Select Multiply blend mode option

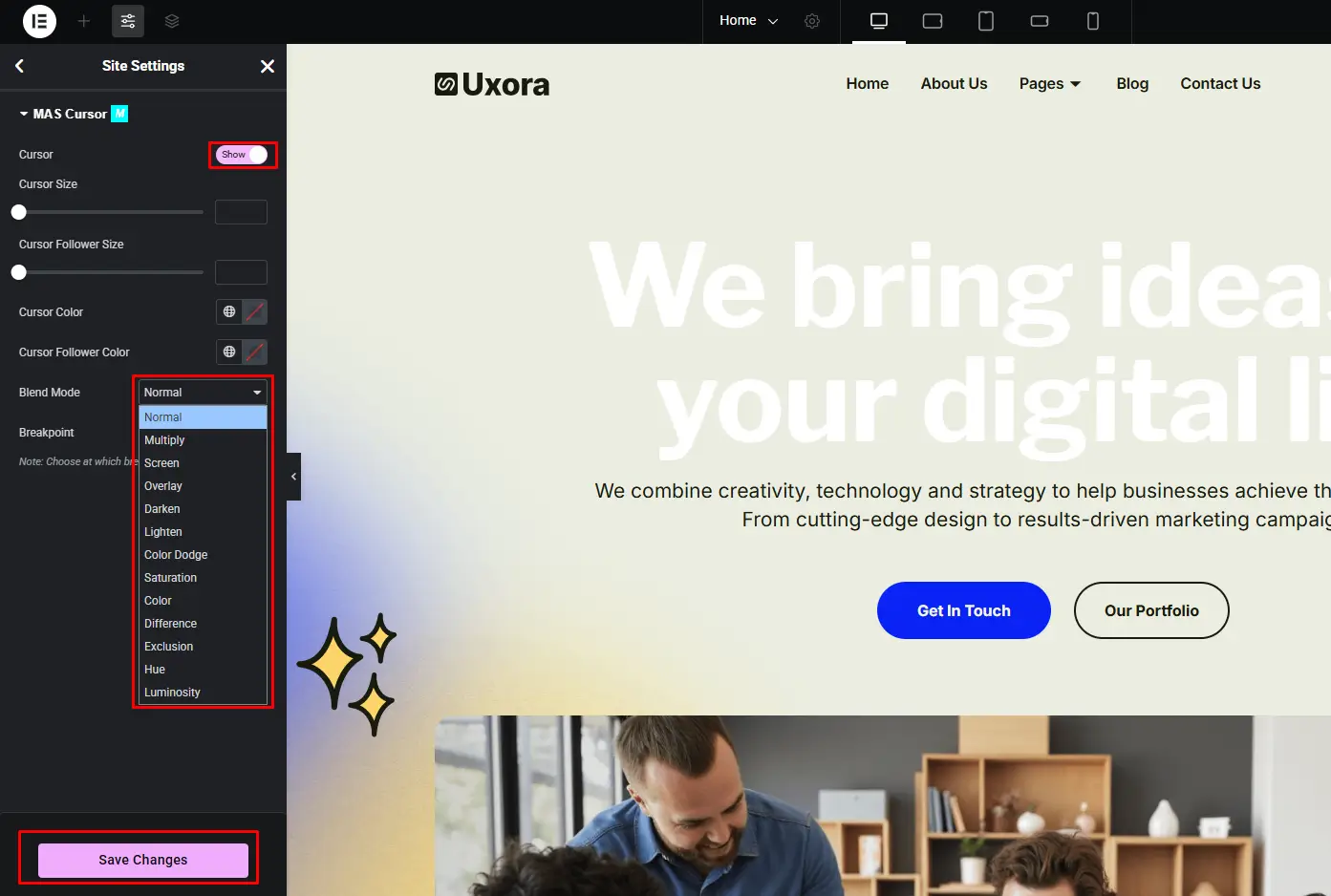coord(203,440)
